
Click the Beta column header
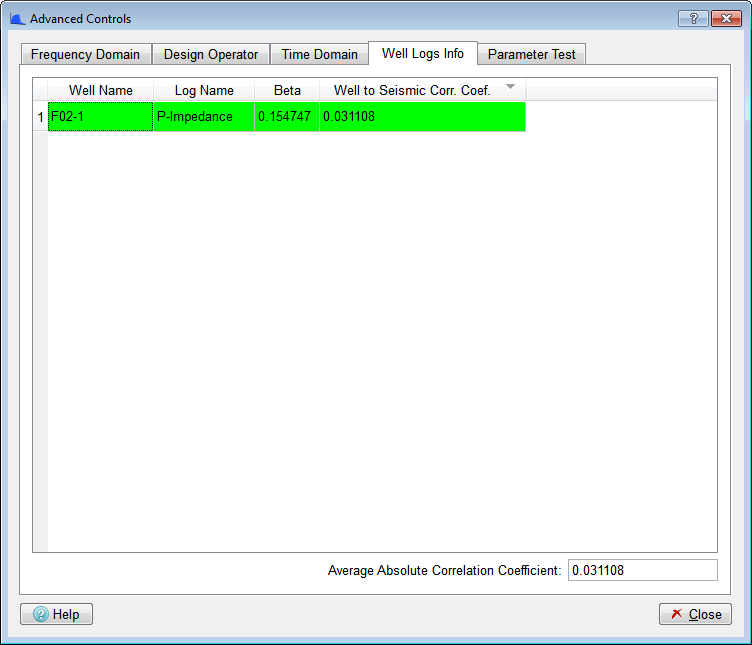pos(287,90)
